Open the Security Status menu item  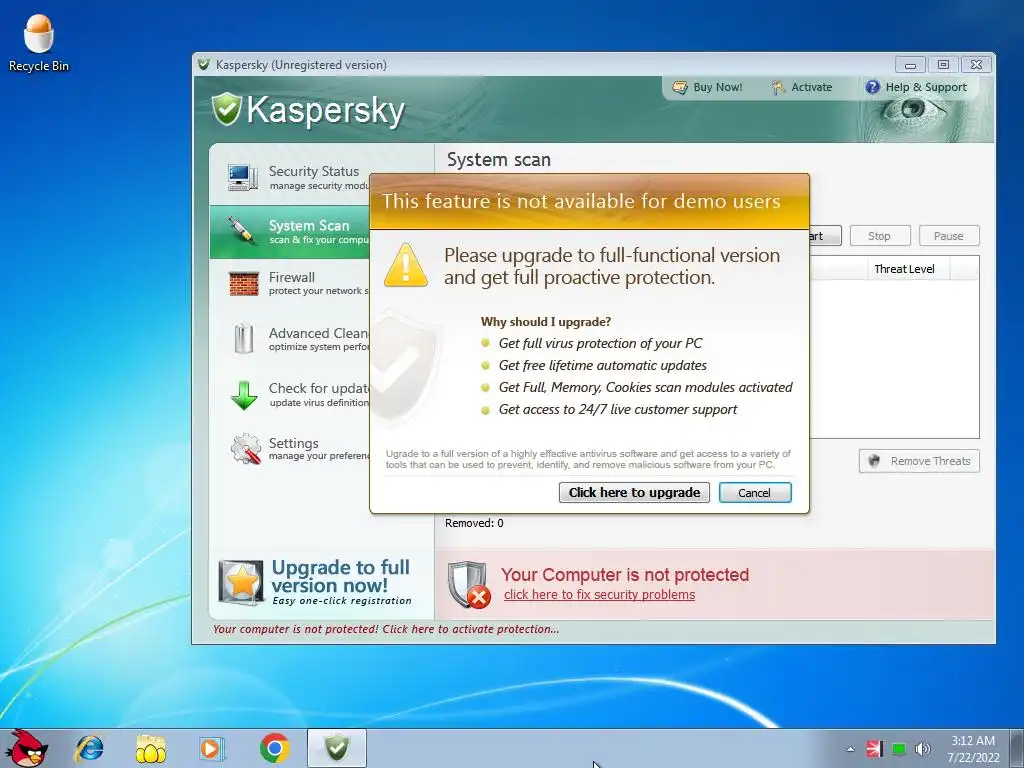pyautogui.click(x=289, y=177)
